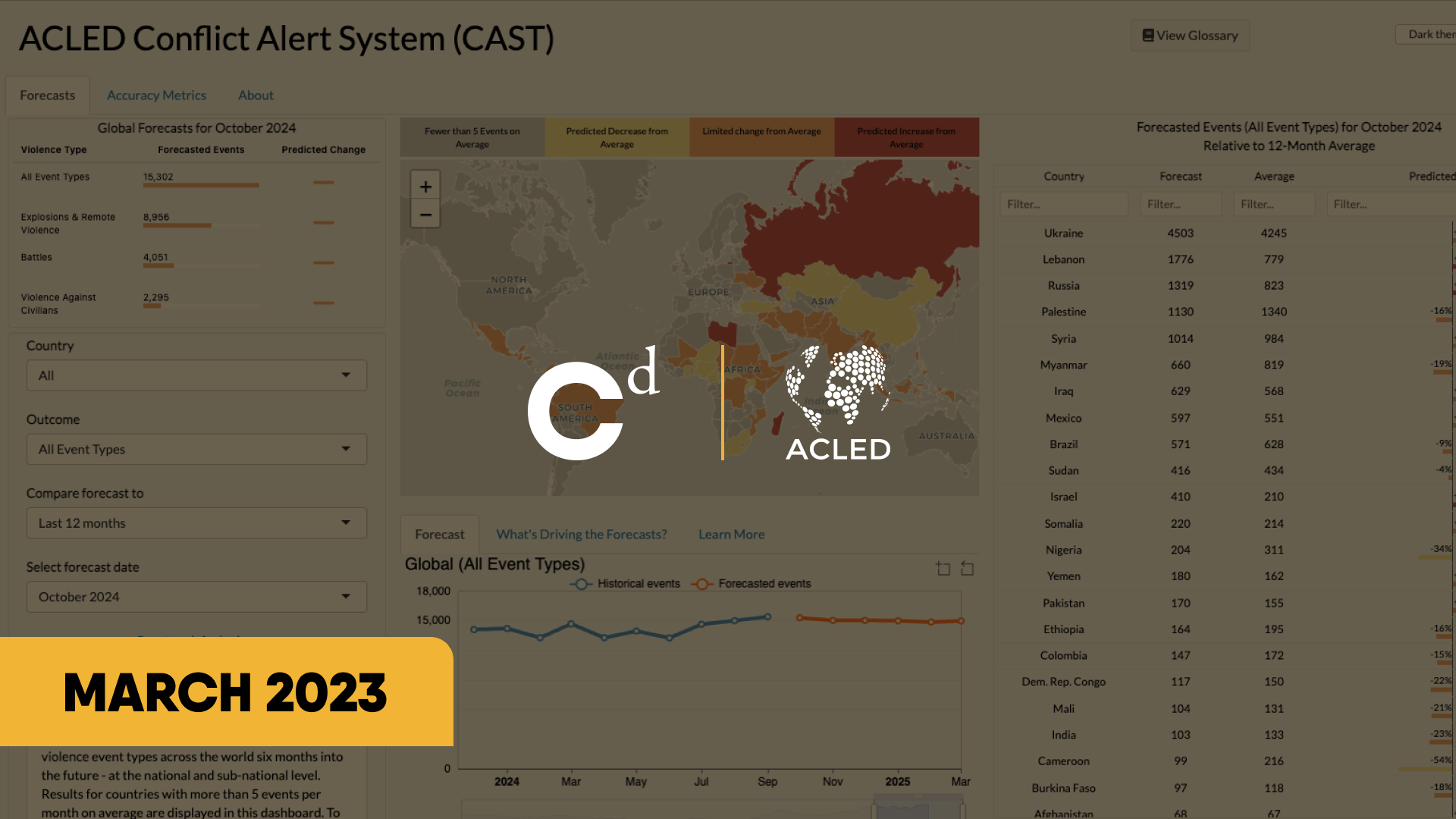Switch to Accuracy Metrics tab

[156, 96]
